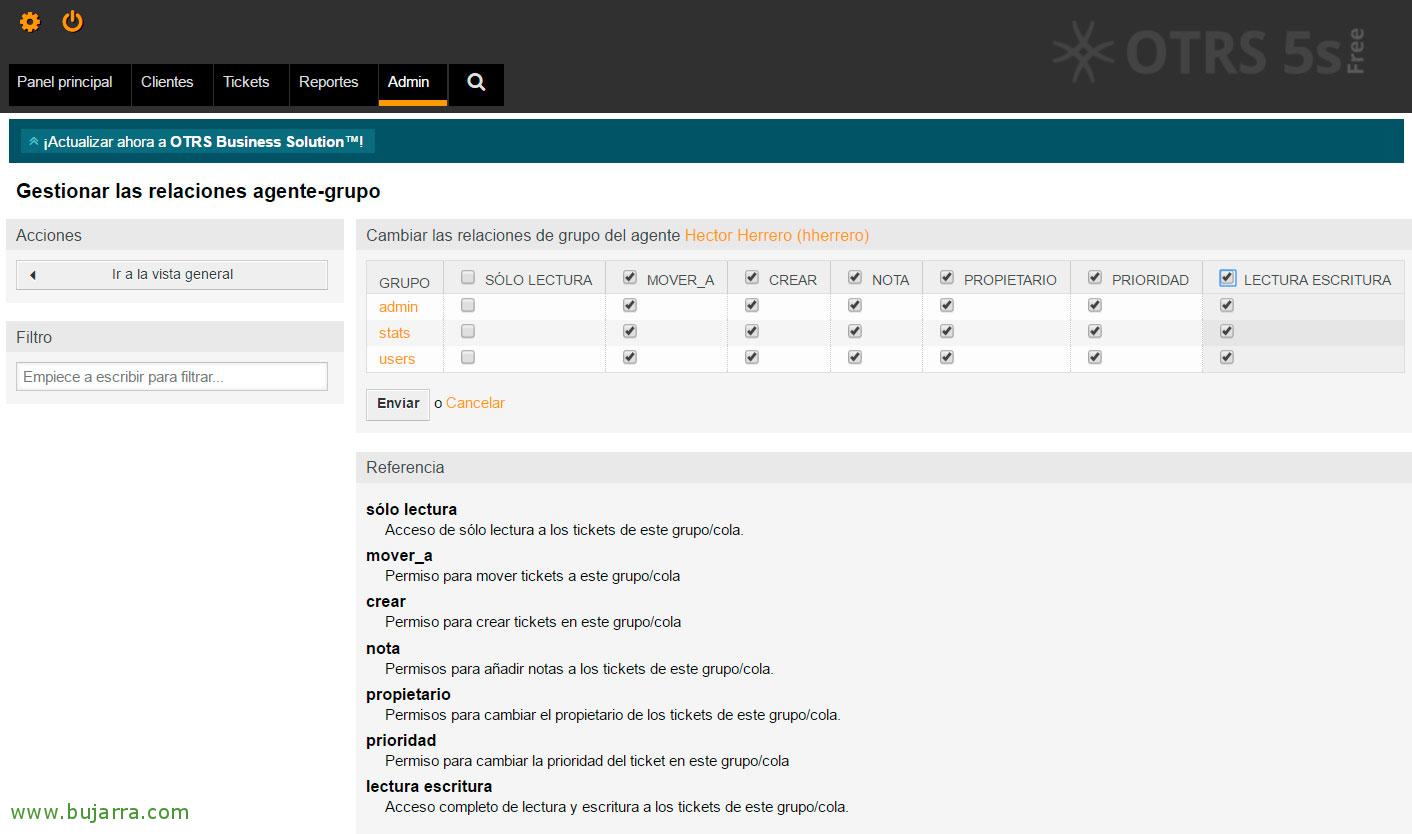Focus the filter text field

[x=172, y=377]
